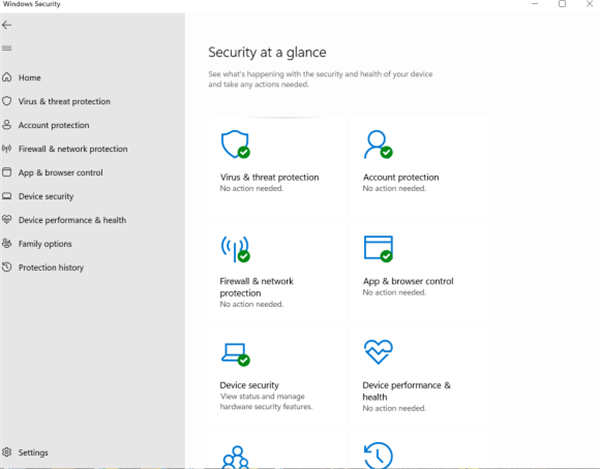View Protection history from the sidebar
The width and height of the screenshot is (600, 469).
coord(50,268)
